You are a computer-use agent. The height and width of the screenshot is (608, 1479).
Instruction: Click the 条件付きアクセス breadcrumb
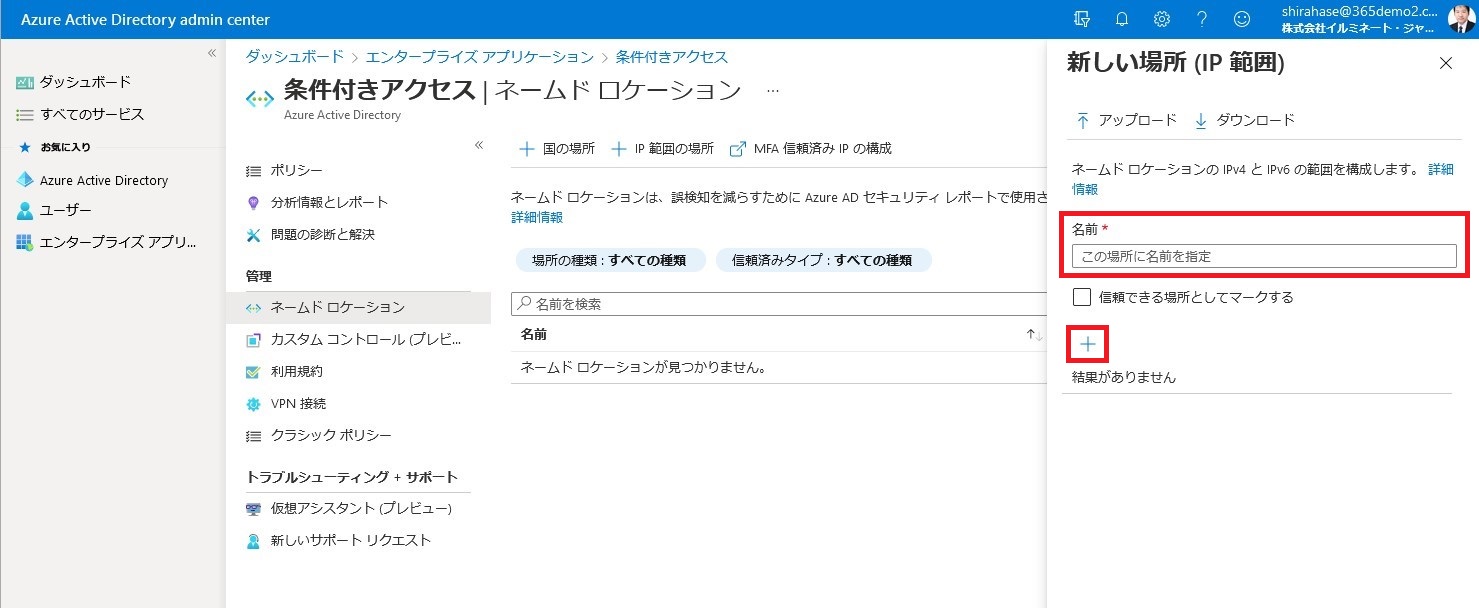click(x=672, y=57)
